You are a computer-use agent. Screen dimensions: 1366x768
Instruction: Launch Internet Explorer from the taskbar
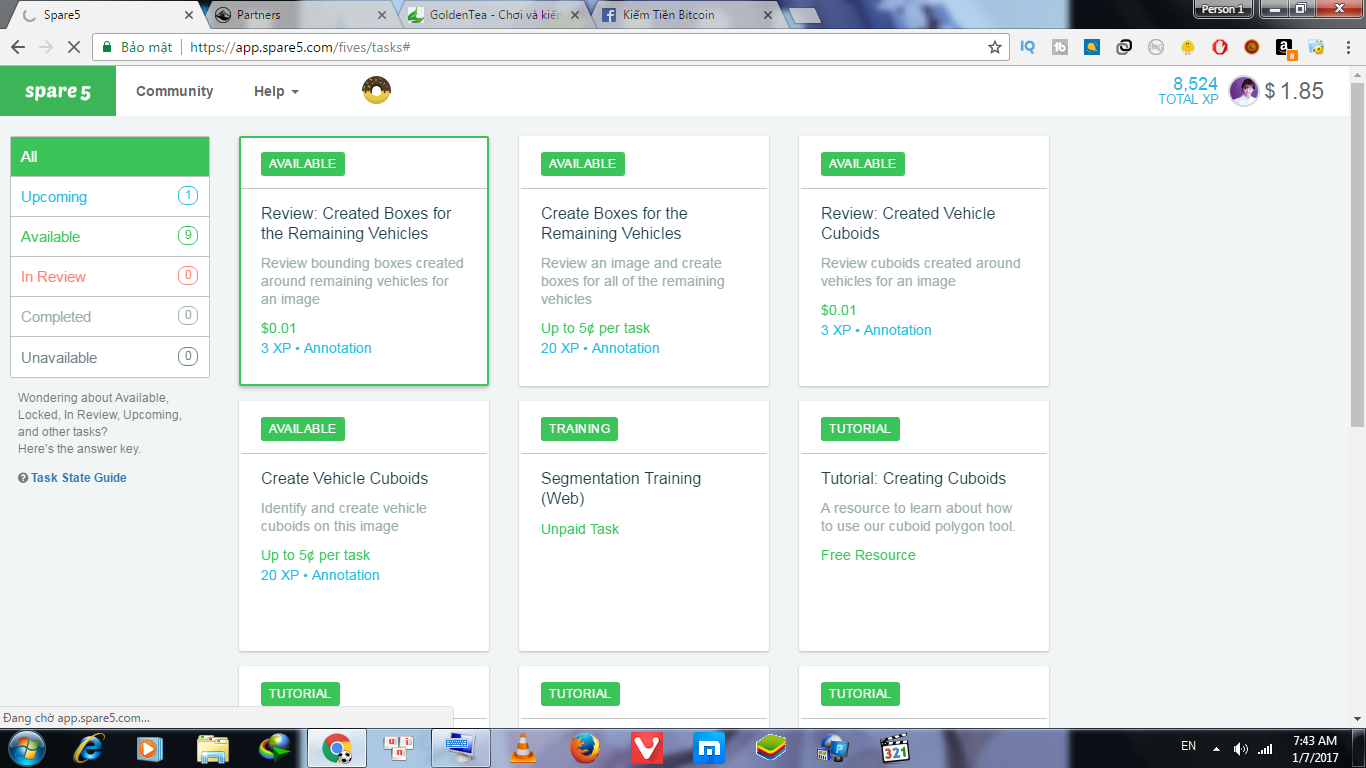[x=90, y=748]
